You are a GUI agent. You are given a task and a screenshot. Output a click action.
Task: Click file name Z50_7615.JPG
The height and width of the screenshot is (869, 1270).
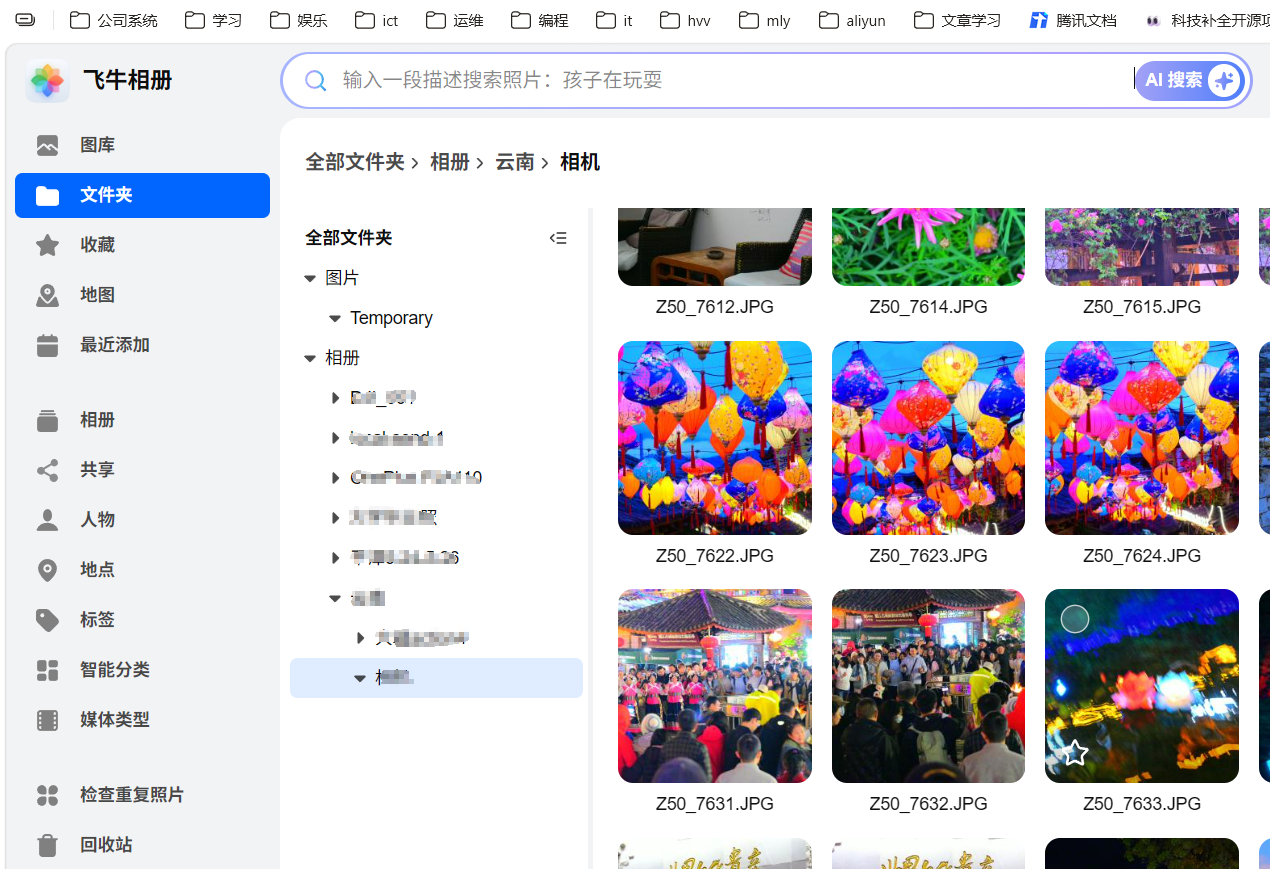1142,307
